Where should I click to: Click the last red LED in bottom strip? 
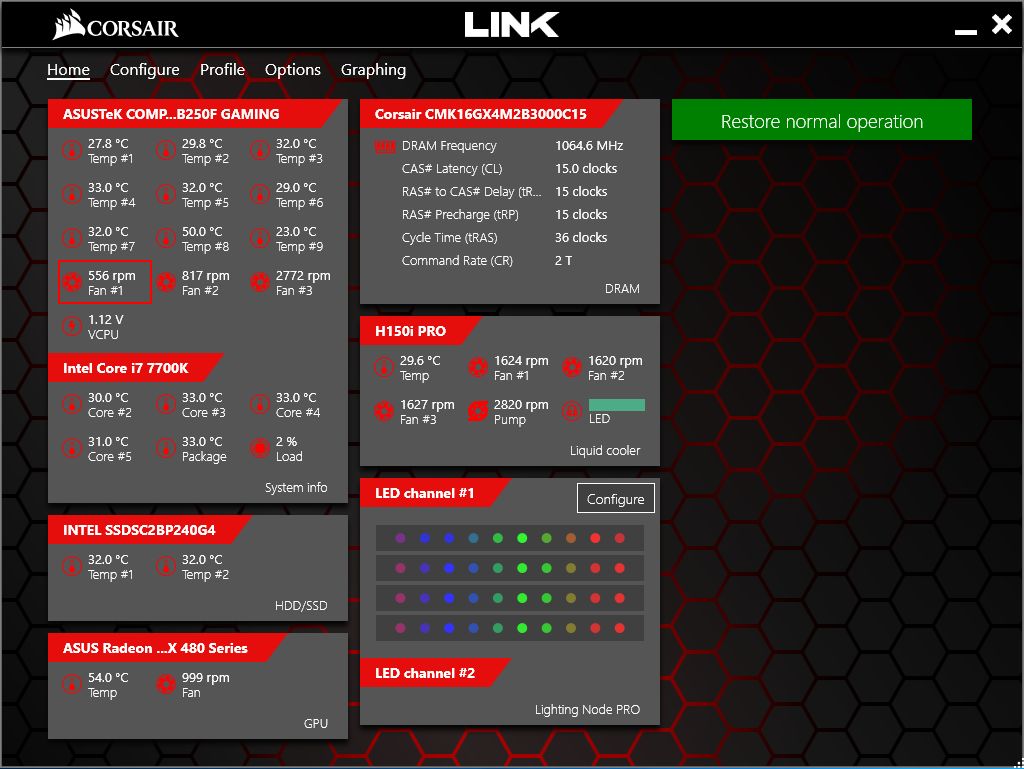point(619,628)
